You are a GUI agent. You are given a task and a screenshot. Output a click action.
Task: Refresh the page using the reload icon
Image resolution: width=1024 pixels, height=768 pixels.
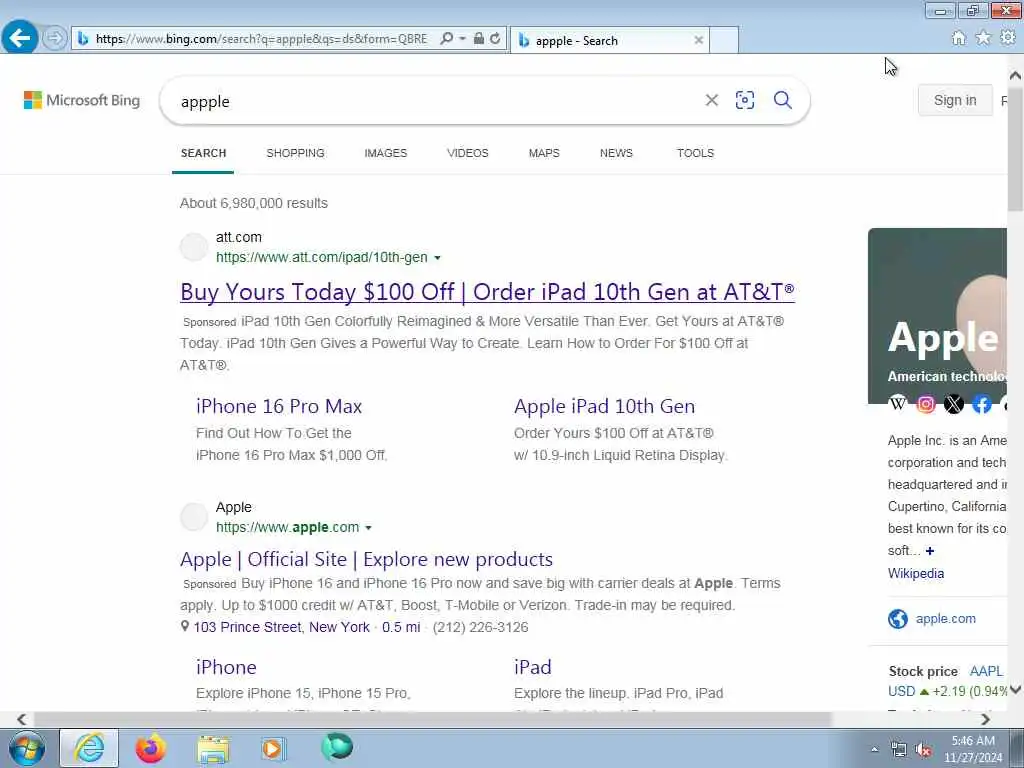[496, 39]
